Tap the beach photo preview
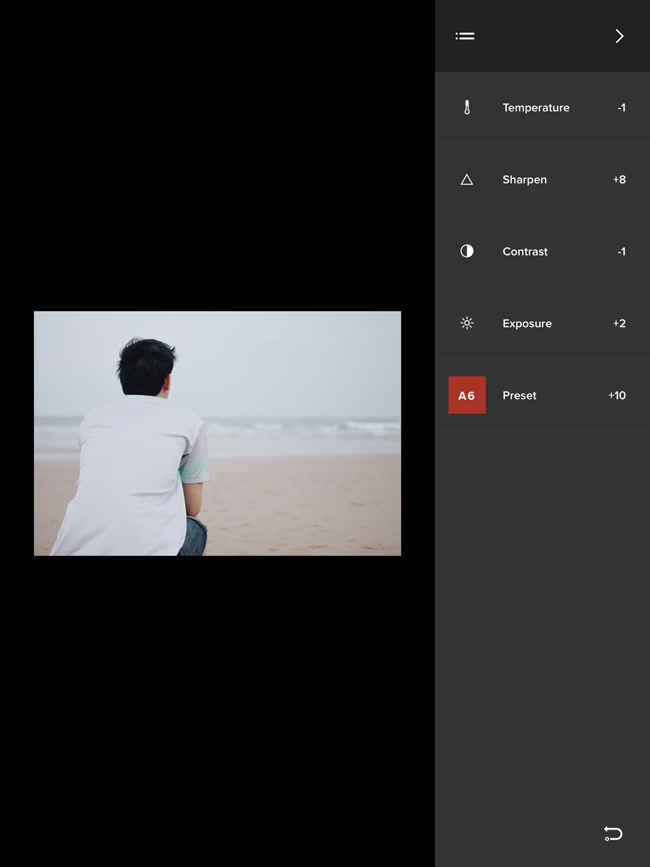The width and height of the screenshot is (650, 867). pos(217,434)
